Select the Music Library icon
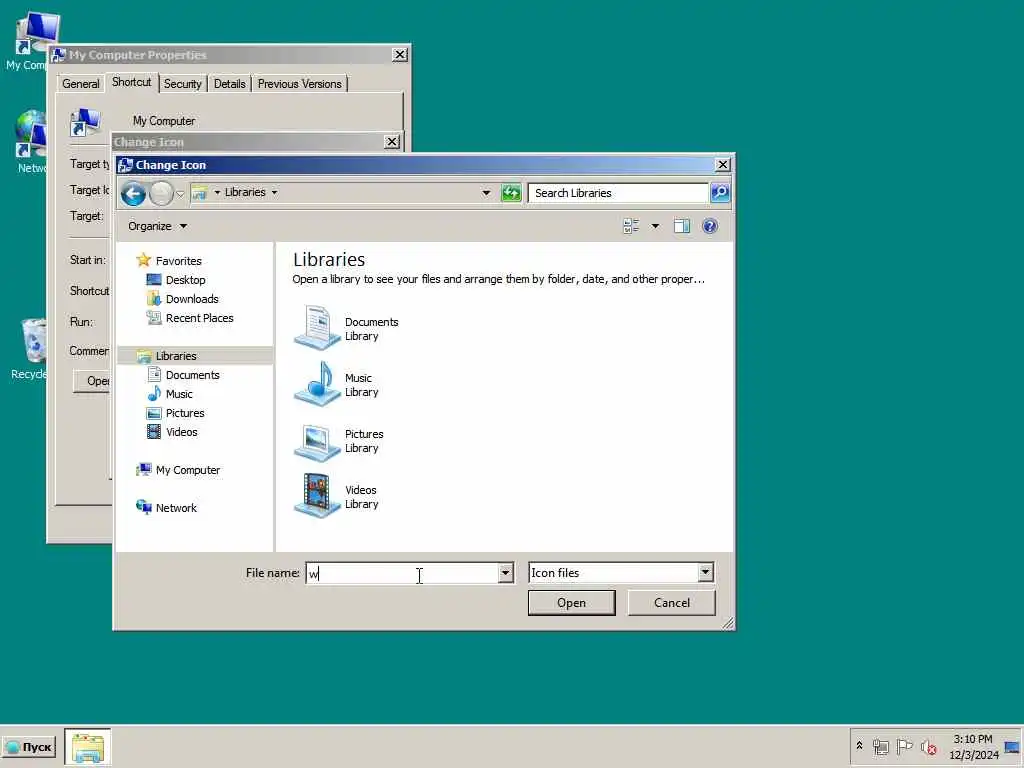 317,384
